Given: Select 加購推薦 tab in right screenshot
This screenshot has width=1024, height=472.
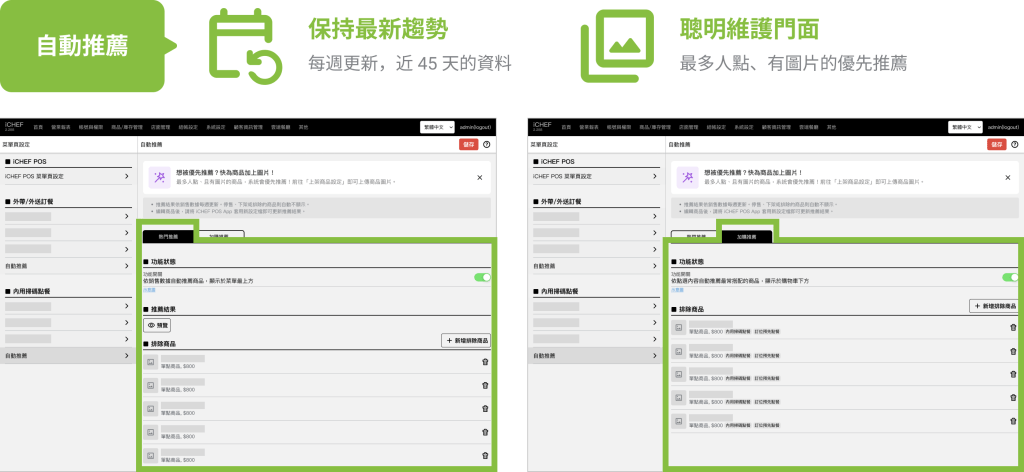Looking at the screenshot, I should point(746,237).
